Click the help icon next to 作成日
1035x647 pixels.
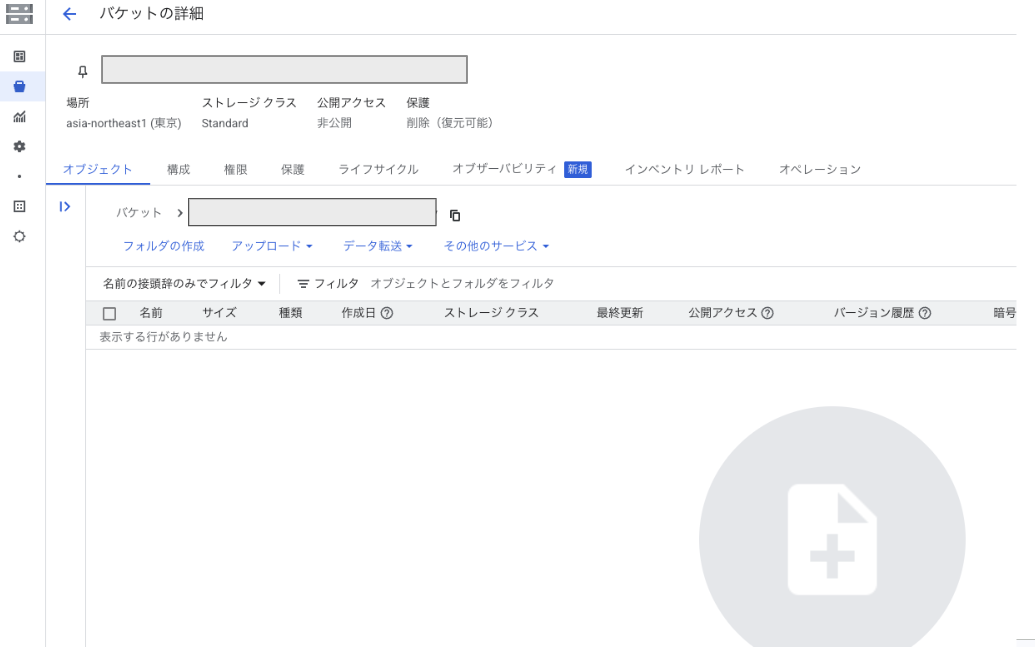386,313
